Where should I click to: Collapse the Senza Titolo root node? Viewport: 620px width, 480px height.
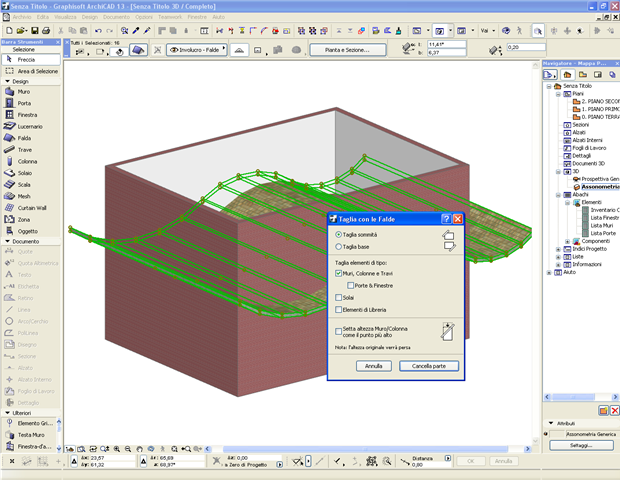[549, 86]
